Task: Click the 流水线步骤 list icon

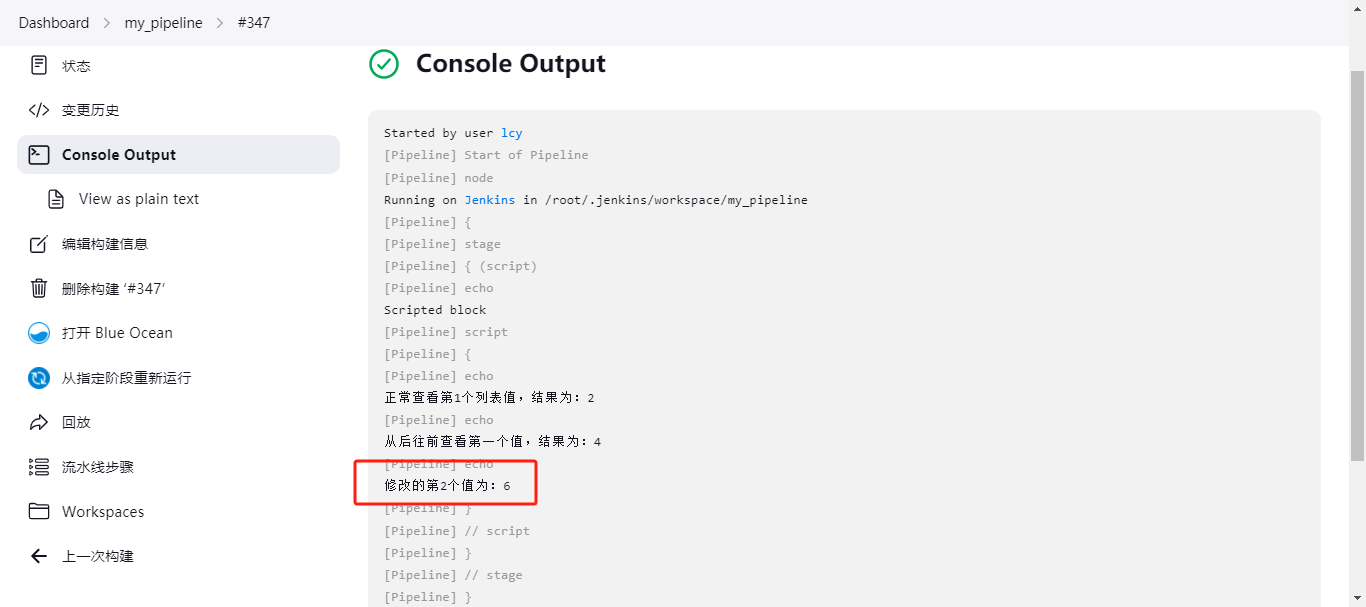Action: pos(39,467)
